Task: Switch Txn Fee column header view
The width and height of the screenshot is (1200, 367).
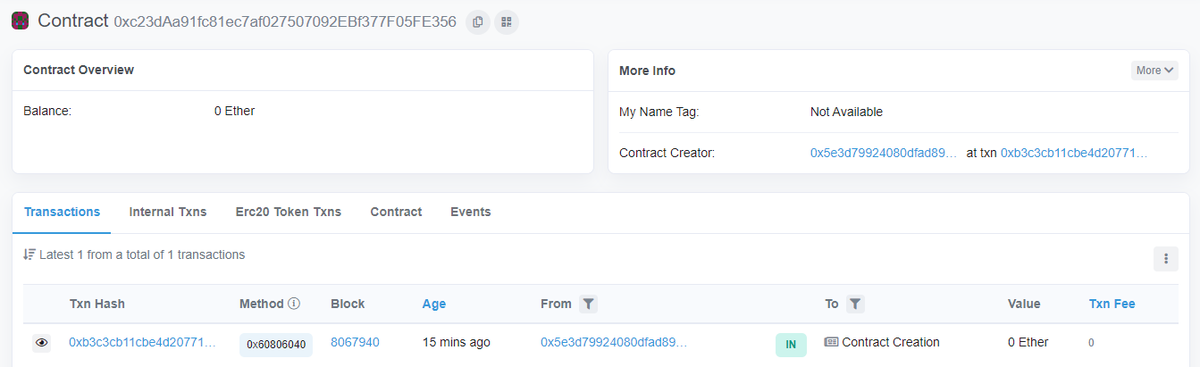Action: point(1112,303)
